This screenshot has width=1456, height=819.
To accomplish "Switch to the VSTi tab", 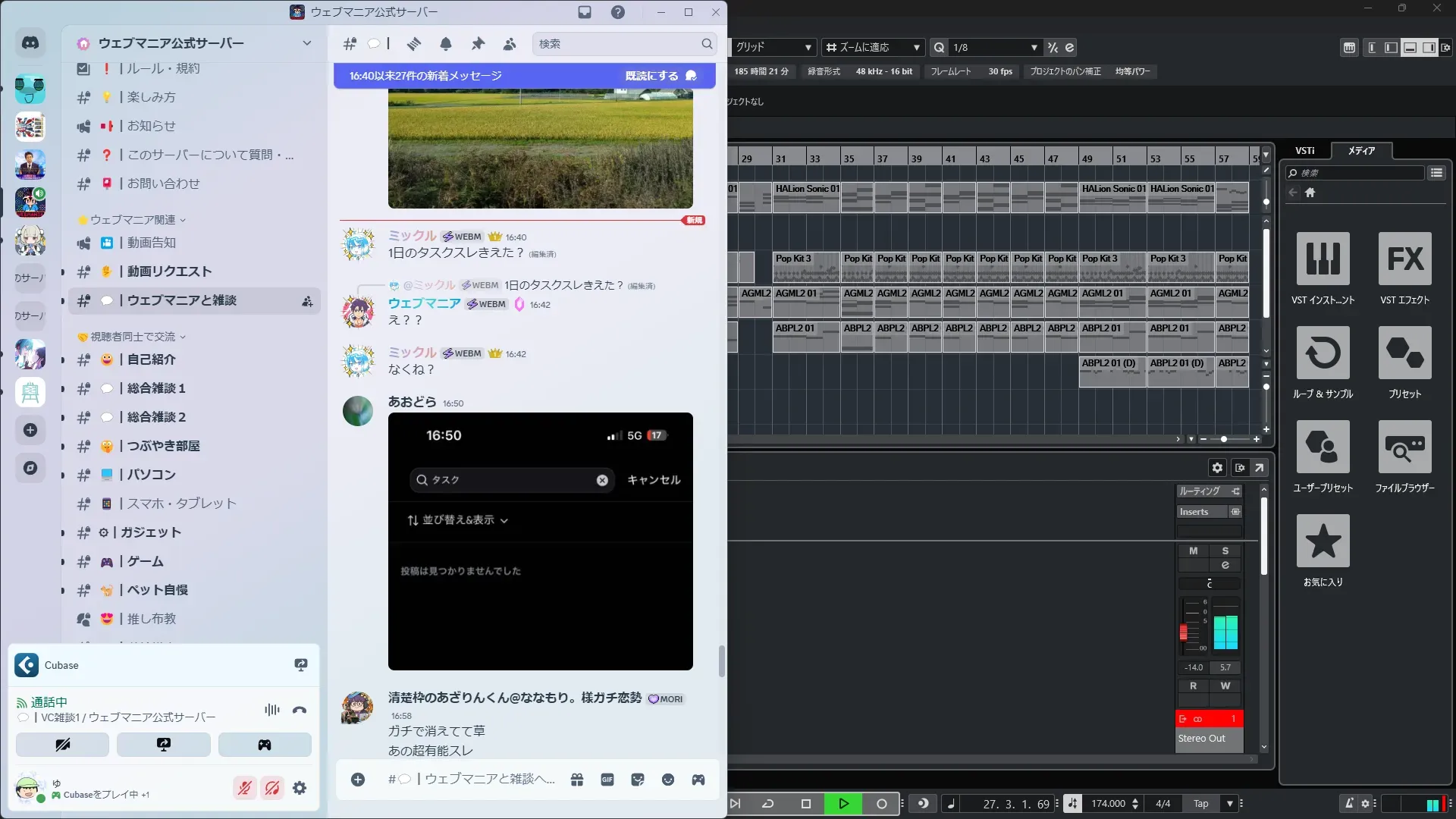I will coord(1304,151).
